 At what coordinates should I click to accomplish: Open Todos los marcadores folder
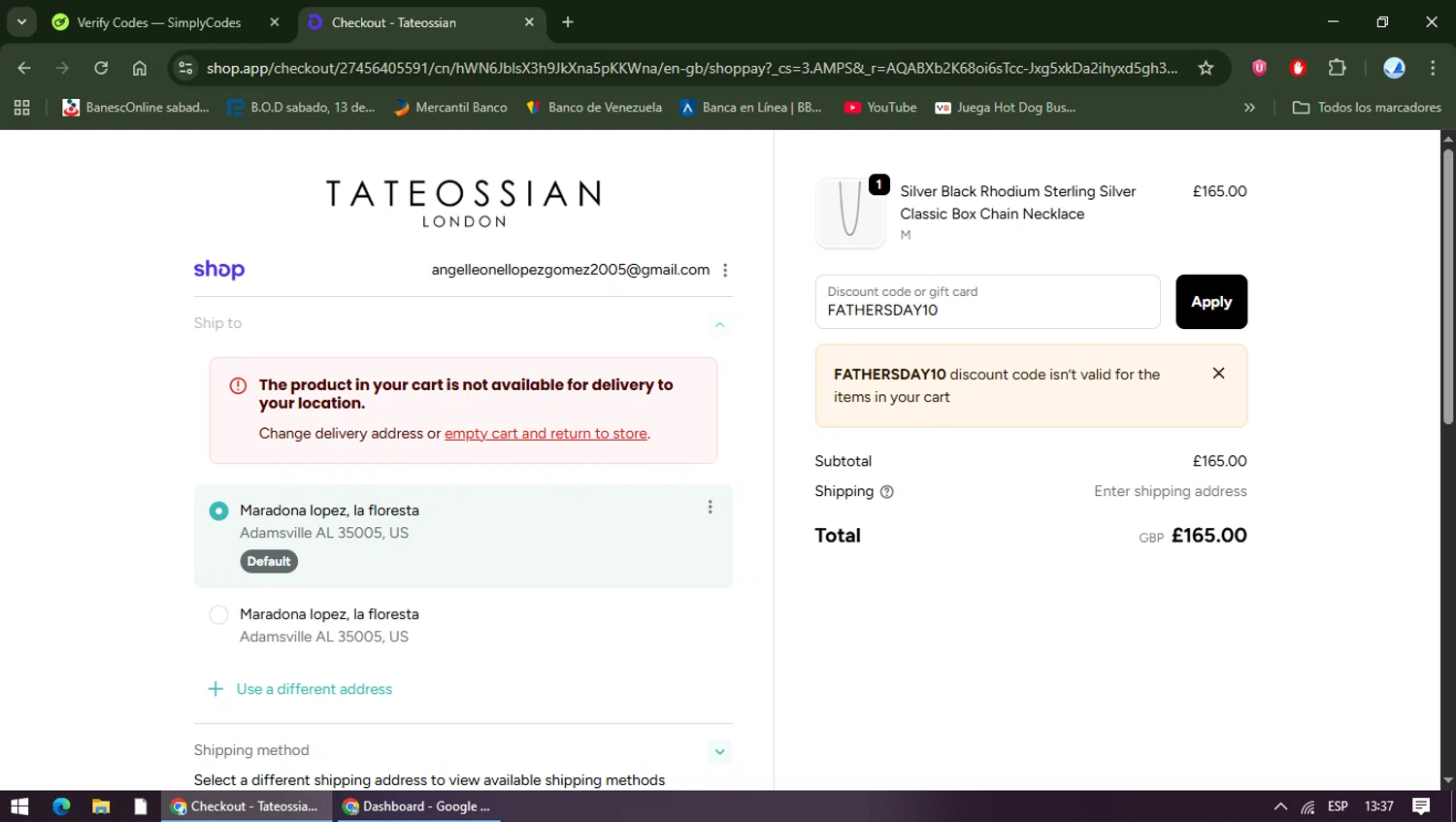(1367, 108)
